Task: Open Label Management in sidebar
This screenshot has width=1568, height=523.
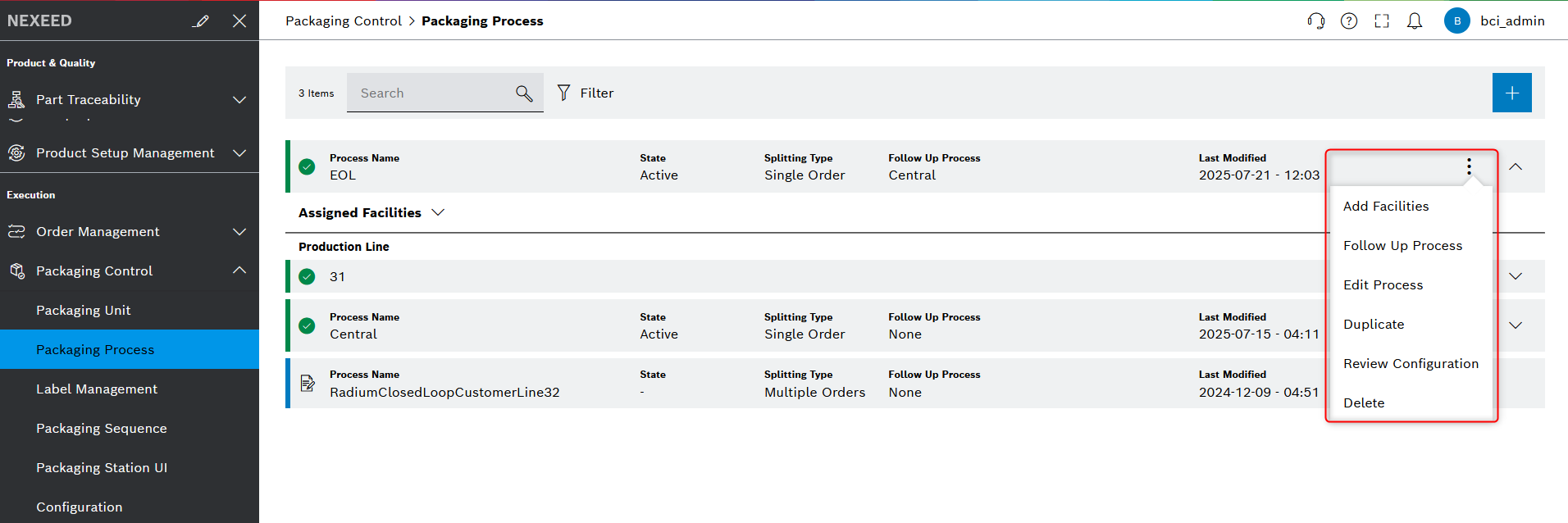Action: (x=97, y=389)
